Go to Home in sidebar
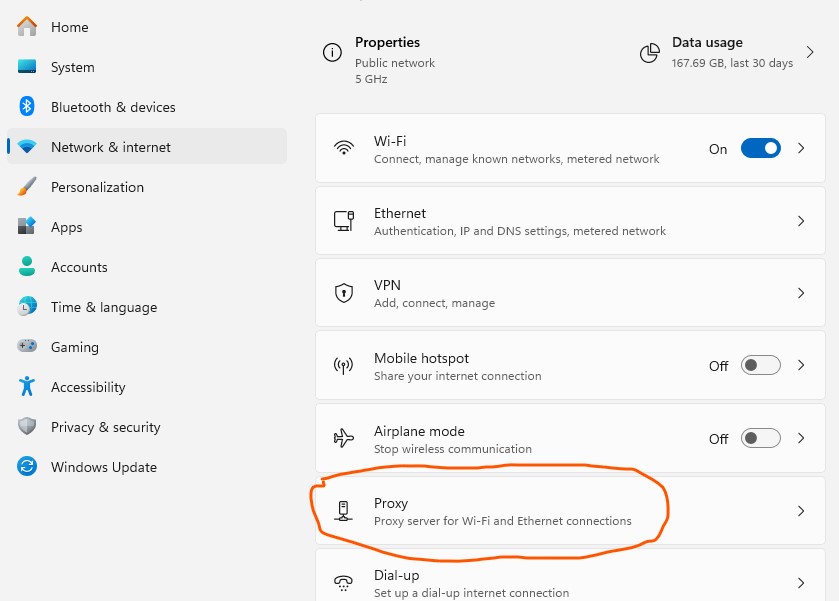The image size is (839, 601). click(70, 27)
